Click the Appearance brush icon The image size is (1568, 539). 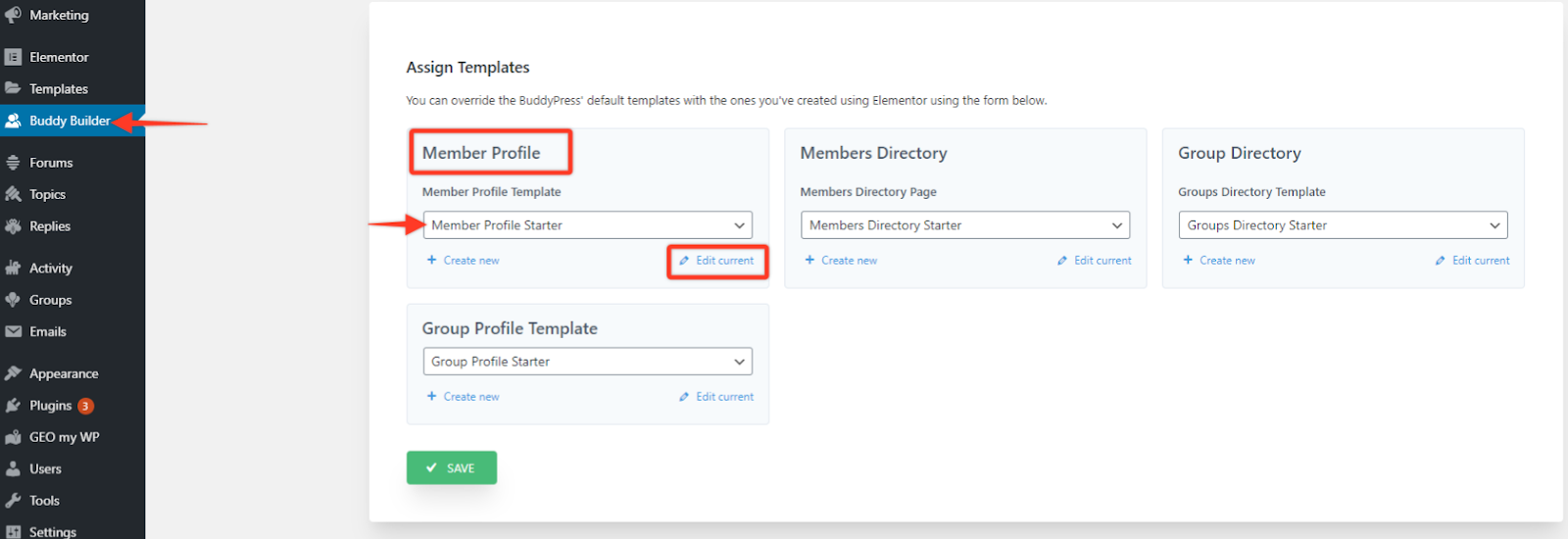pos(13,373)
